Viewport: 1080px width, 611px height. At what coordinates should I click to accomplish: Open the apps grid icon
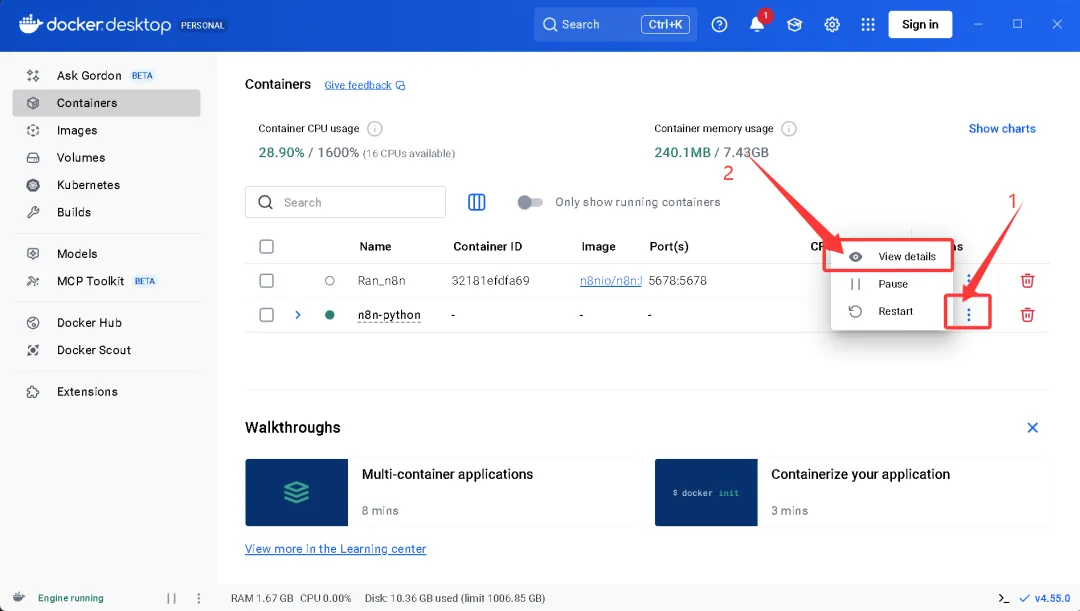pyautogui.click(x=868, y=25)
